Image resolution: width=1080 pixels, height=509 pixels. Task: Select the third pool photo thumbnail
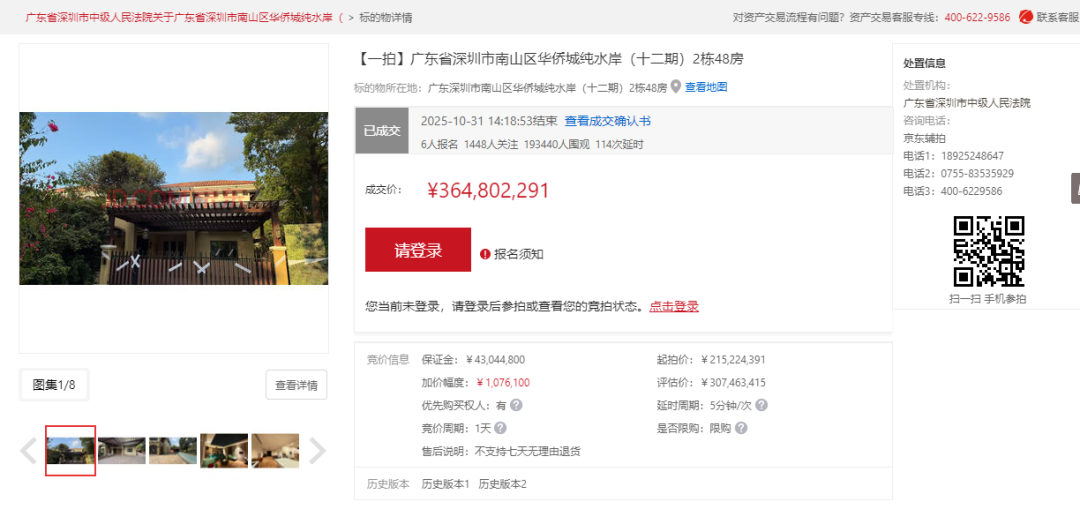click(173, 451)
